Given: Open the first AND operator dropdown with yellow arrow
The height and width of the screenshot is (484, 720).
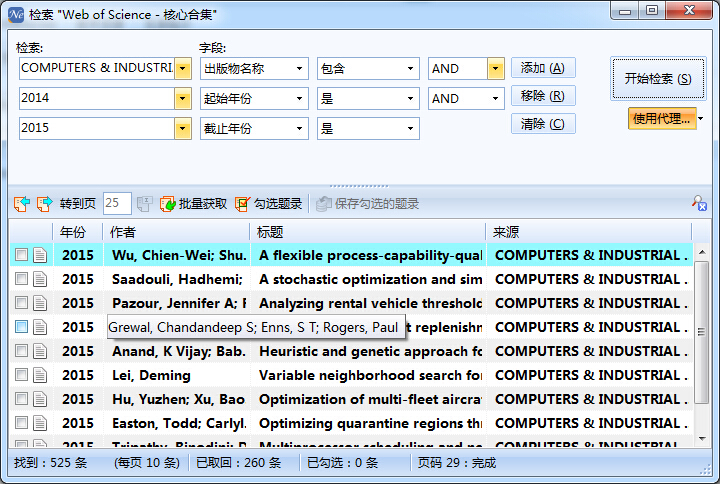Looking at the screenshot, I should click(495, 68).
